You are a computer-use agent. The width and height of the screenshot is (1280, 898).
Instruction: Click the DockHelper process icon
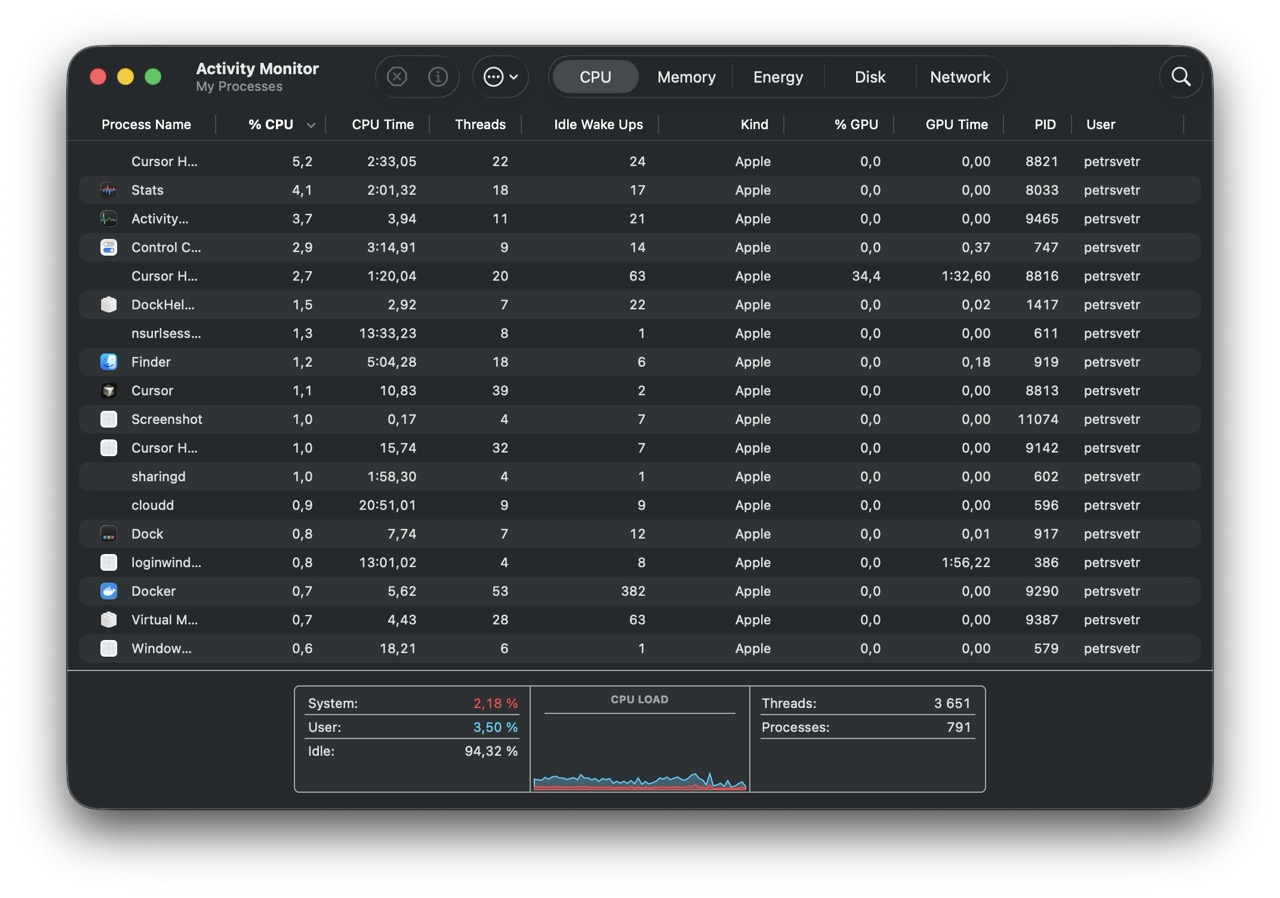109,305
